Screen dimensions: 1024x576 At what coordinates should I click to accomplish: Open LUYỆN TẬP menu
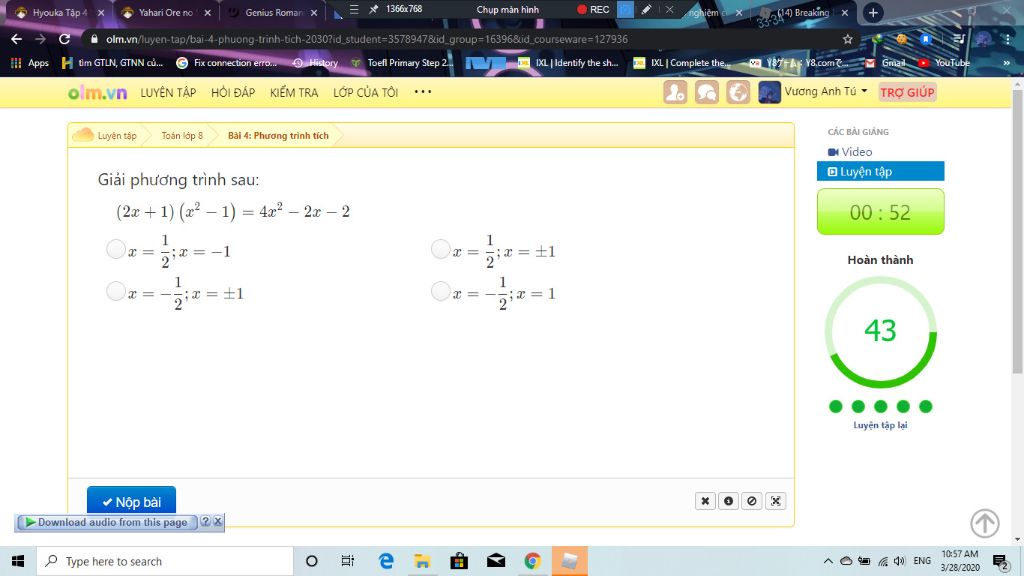click(x=168, y=93)
